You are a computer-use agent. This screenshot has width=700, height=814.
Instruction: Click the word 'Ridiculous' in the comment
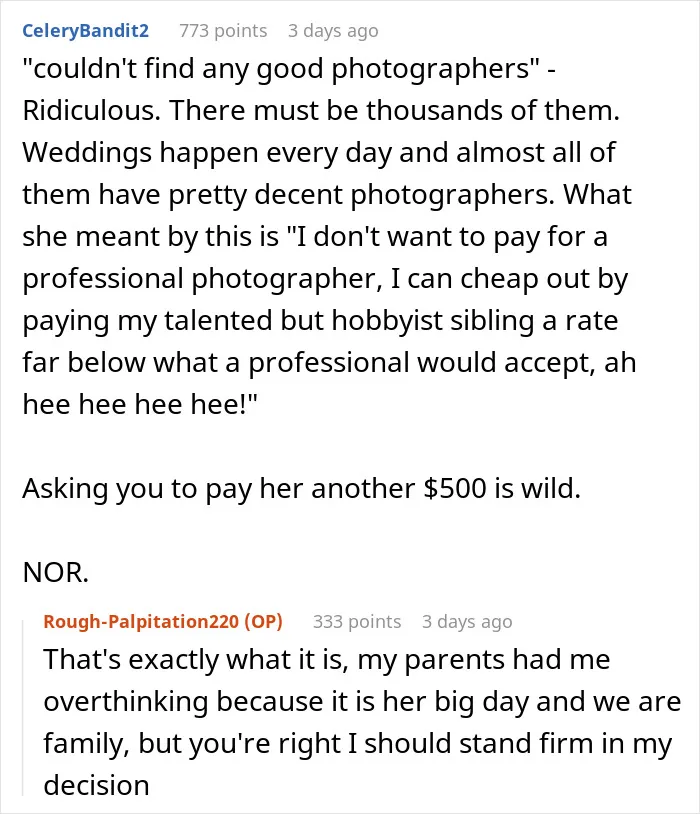tap(91, 111)
